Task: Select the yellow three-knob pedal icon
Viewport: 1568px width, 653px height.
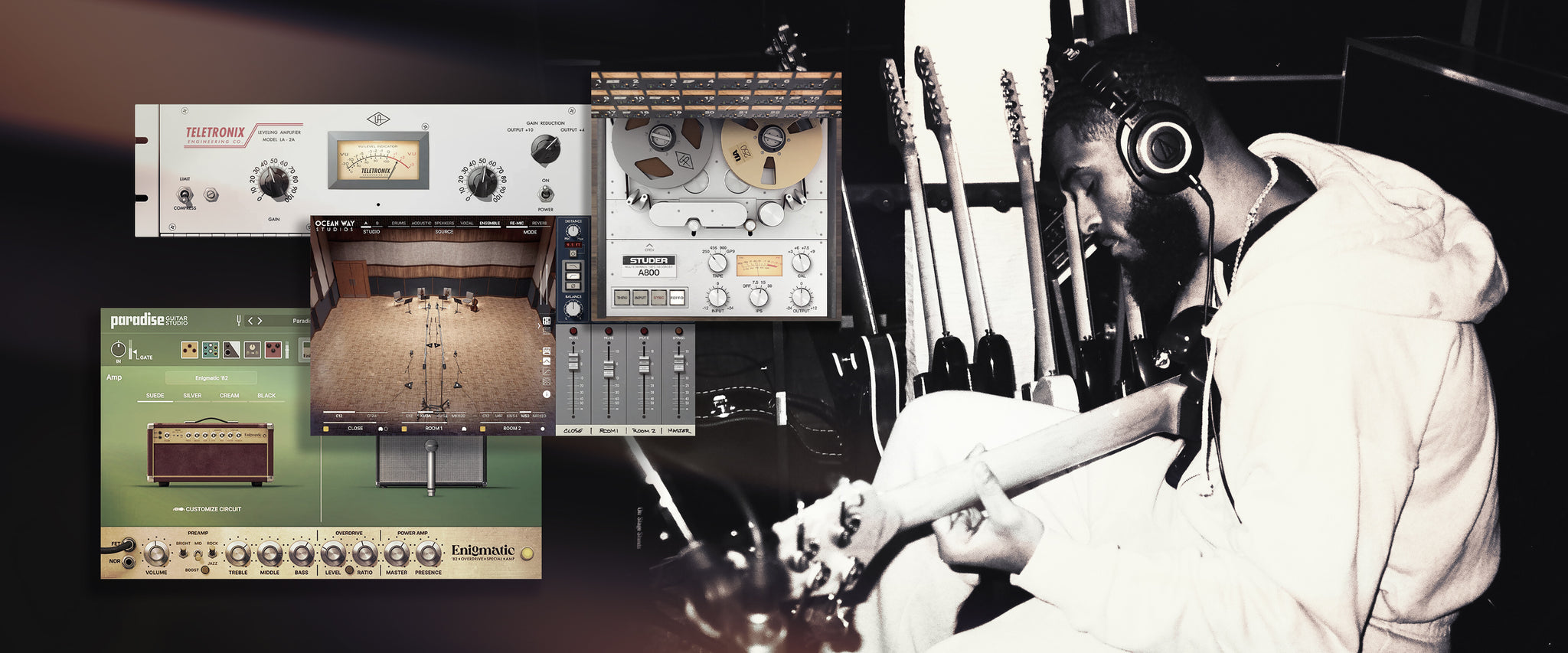Action: click(x=189, y=351)
